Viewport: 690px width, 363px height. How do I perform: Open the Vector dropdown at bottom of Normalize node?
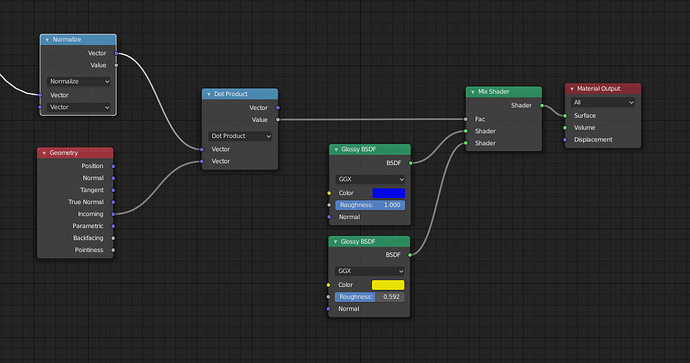pos(78,107)
